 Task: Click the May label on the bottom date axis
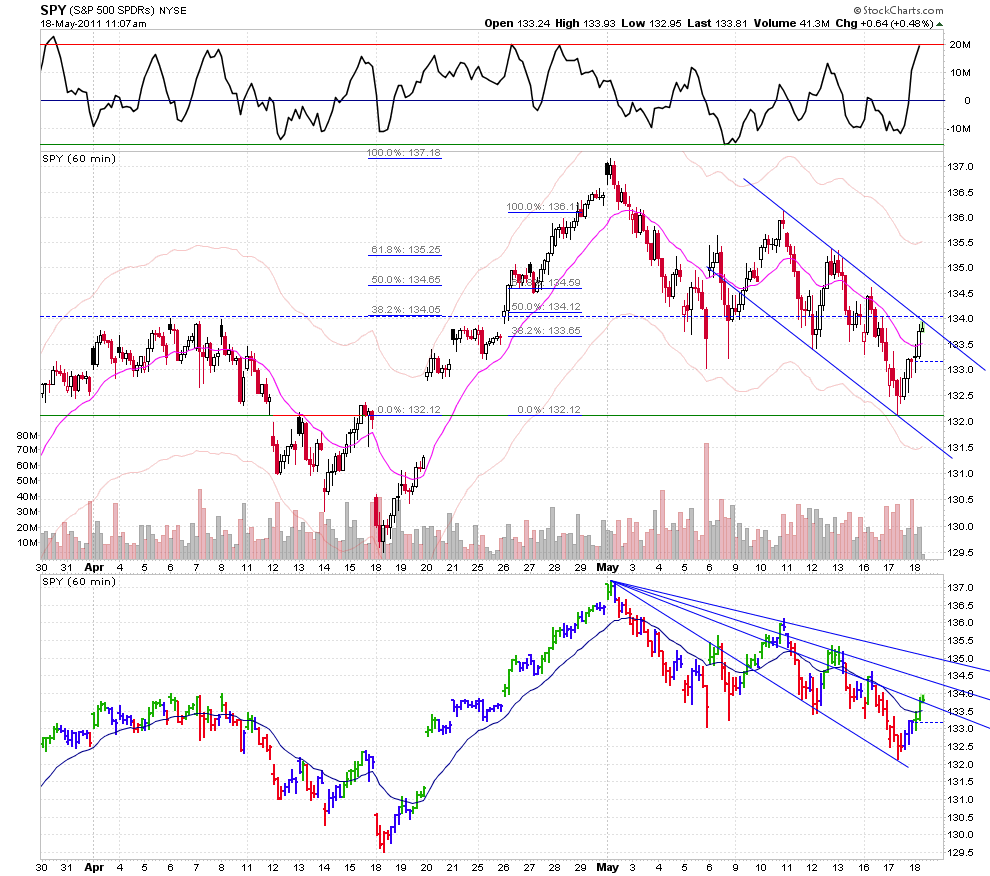(608, 866)
